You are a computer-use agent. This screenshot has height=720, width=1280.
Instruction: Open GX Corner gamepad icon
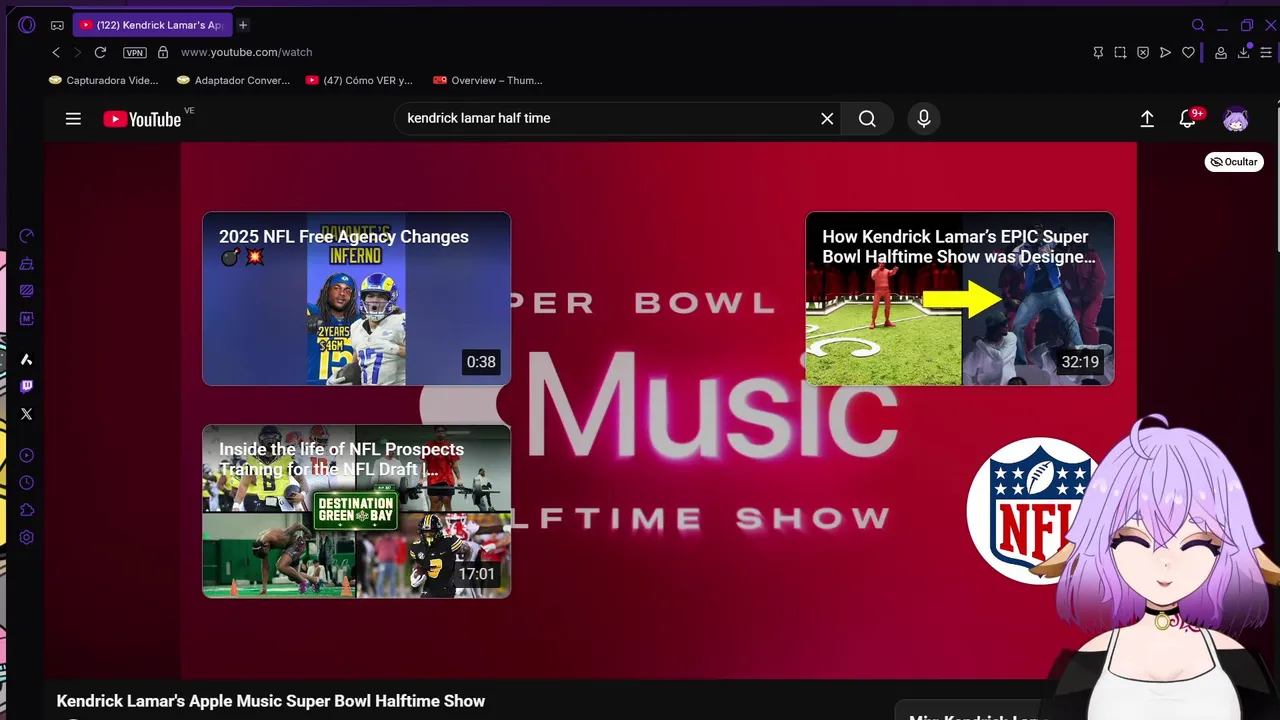[x=57, y=25]
